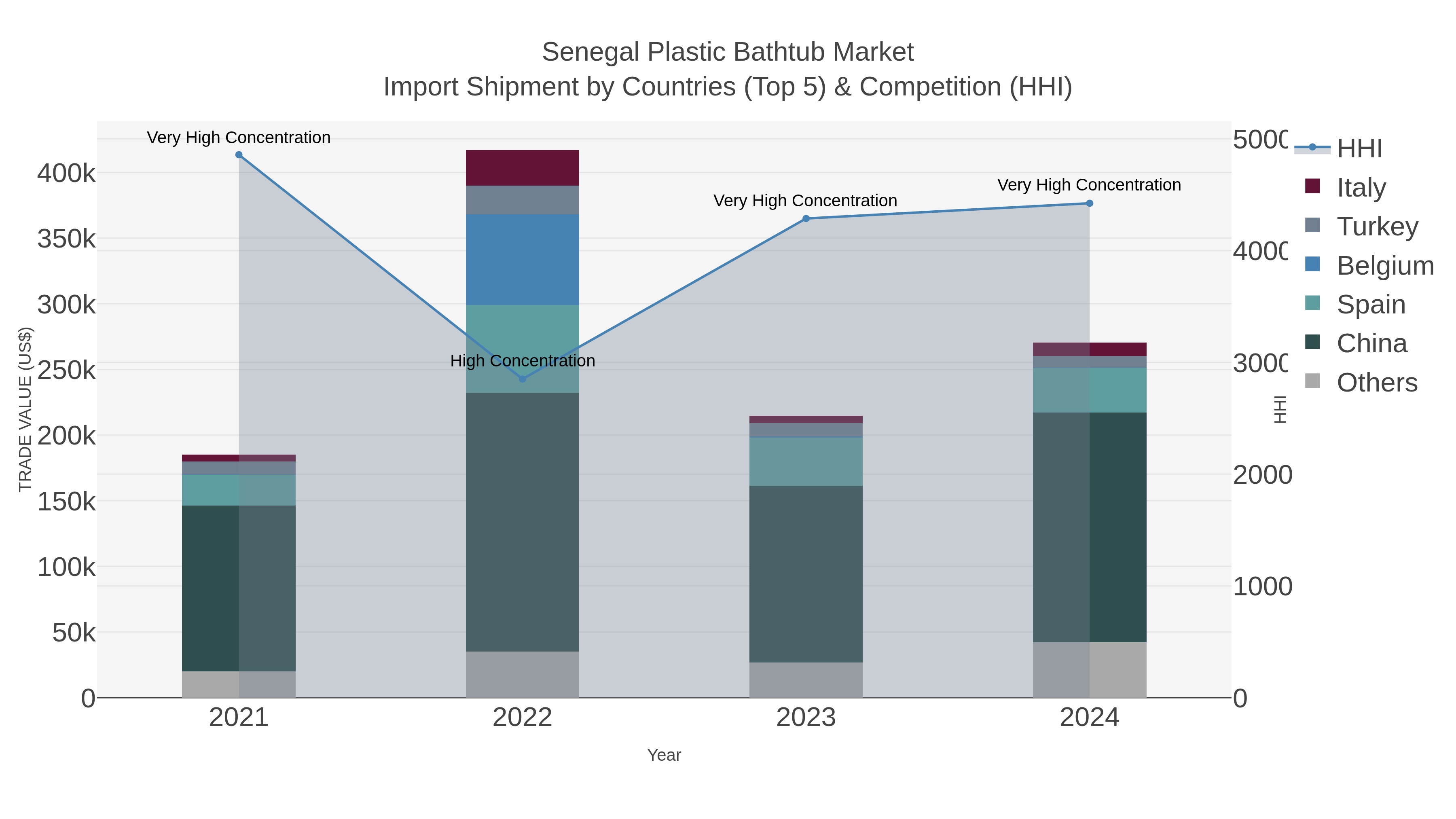Toggle the Belgium legend entry
Viewport: 1456px width, 819px height.
click(1369, 265)
